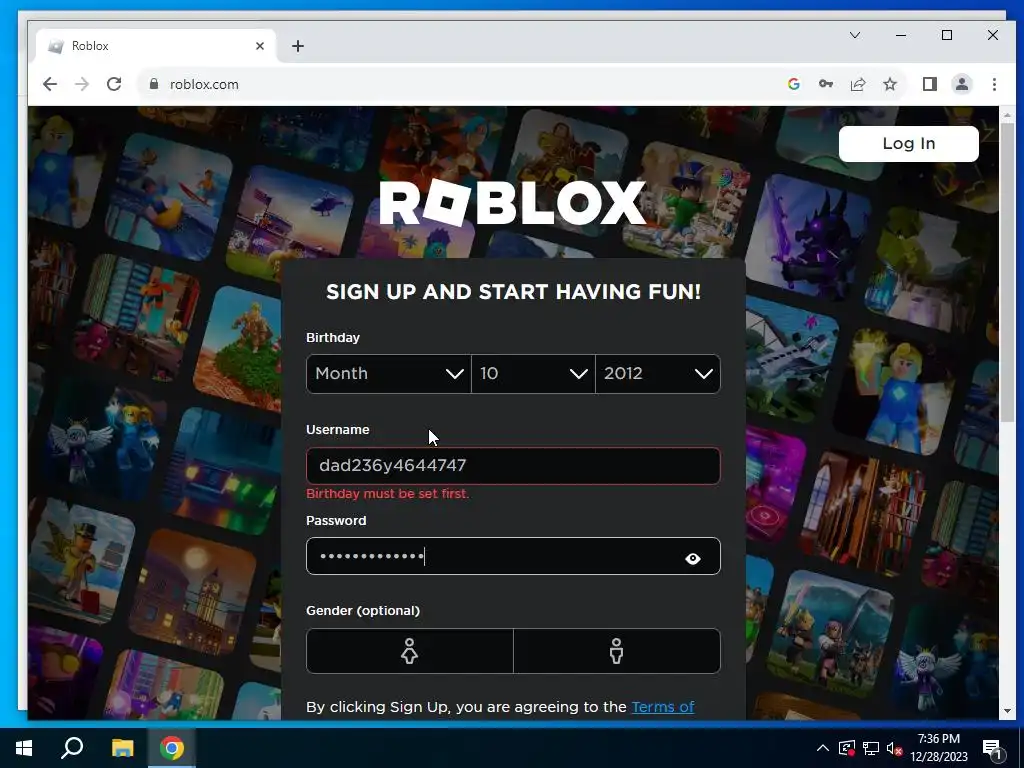The height and width of the screenshot is (768, 1024).
Task: Minimize the Chrome window
Action: pyautogui.click(x=901, y=35)
